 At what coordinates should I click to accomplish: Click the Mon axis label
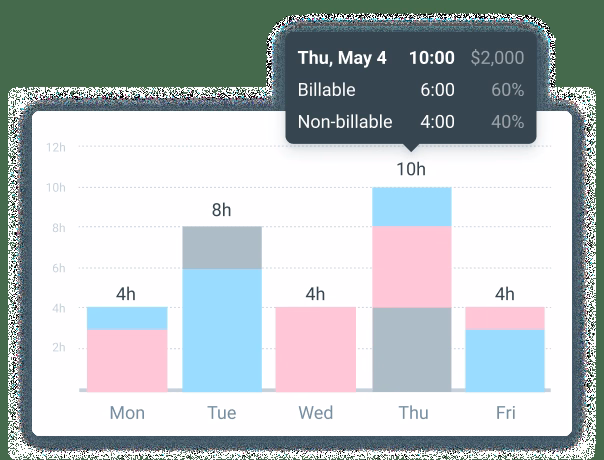[x=127, y=413]
